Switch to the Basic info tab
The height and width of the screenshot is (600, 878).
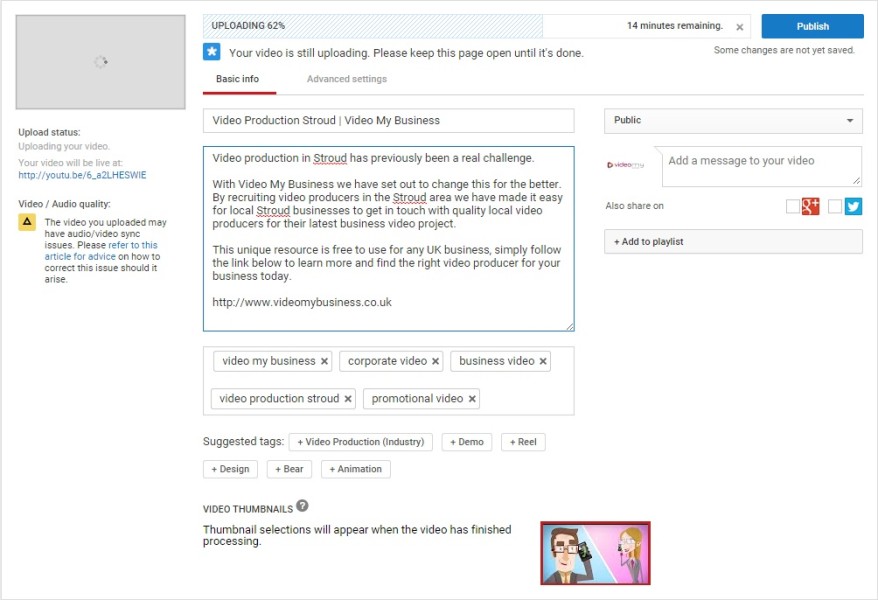point(238,79)
